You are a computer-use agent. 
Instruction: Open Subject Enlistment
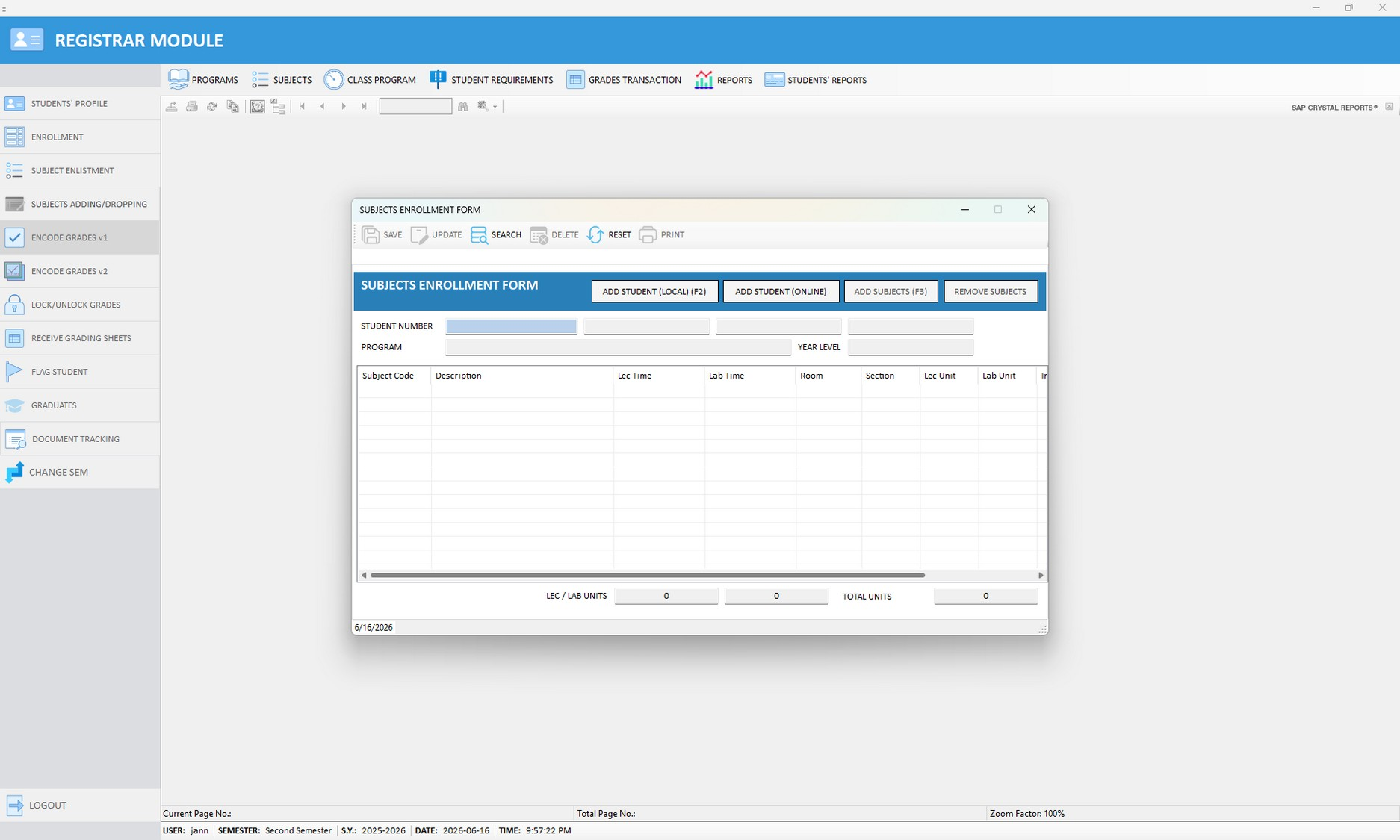click(x=80, y=170)
